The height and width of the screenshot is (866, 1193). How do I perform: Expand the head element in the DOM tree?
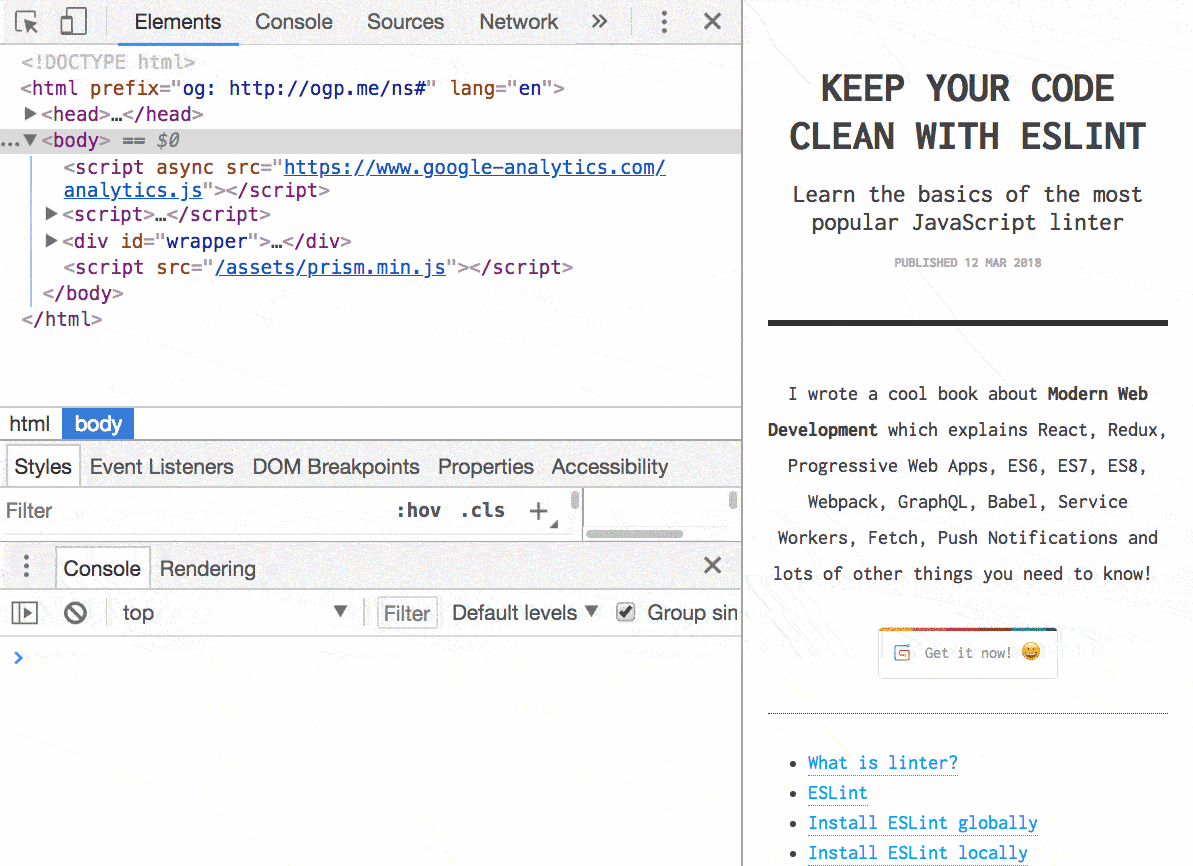(30, 113)
